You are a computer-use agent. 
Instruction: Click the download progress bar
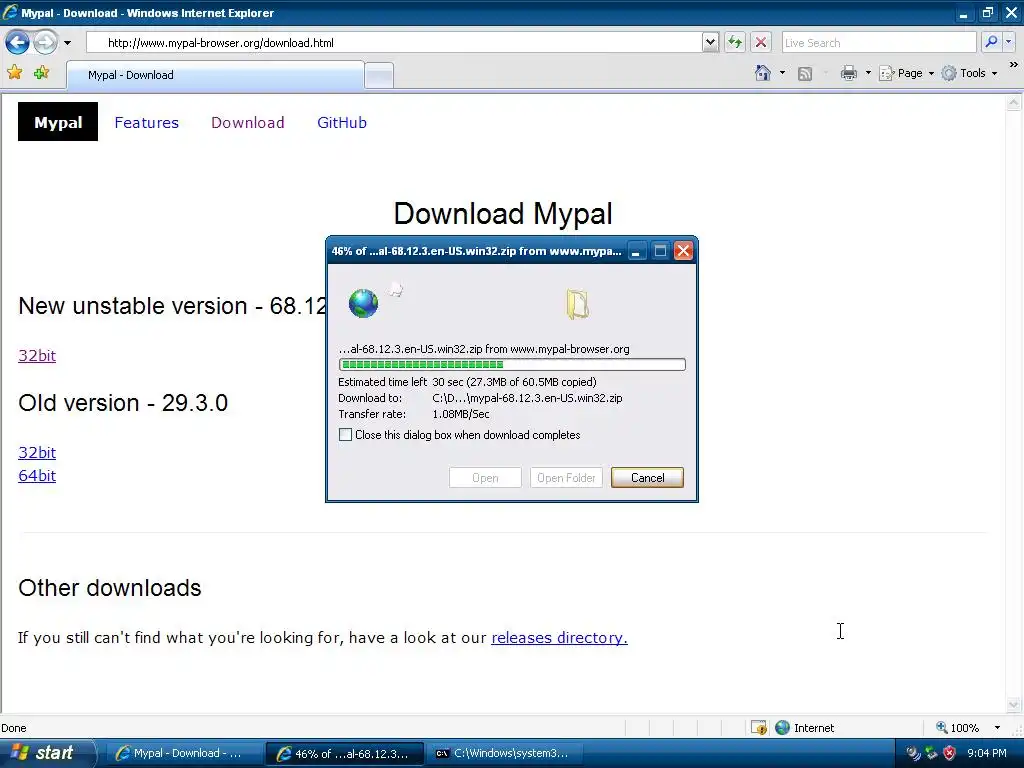point(512,364)
